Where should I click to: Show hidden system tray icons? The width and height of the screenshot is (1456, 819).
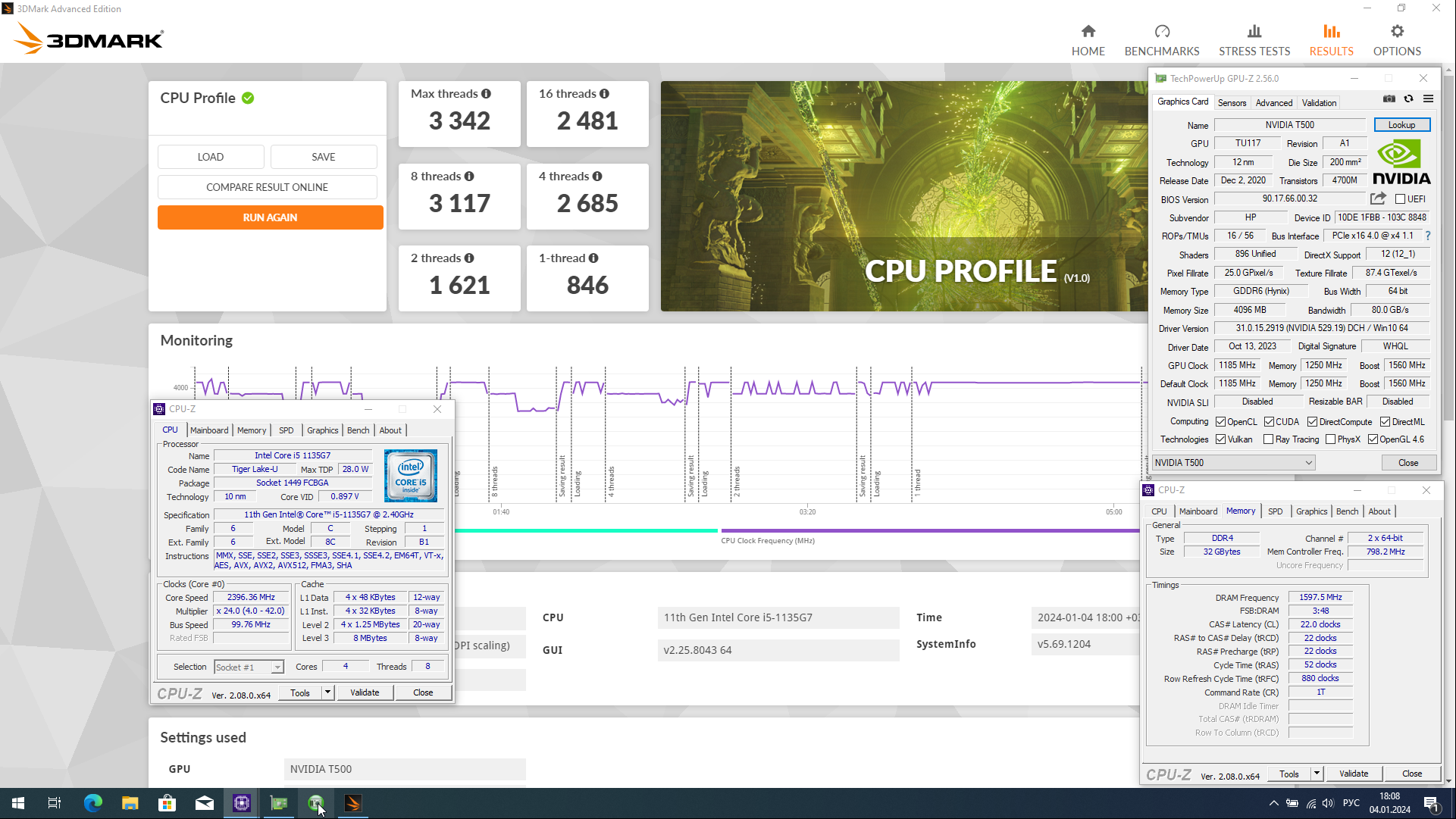coord(1273,803)
